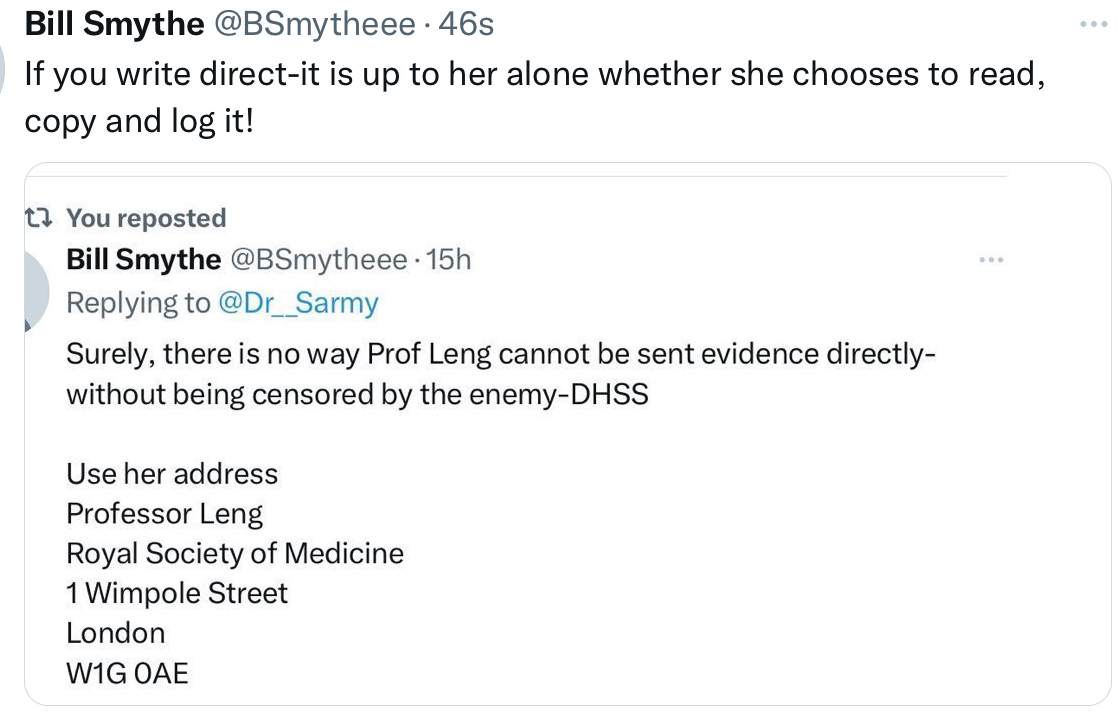Screen dimensions: 1118x717
Task: Open the @BSmytheee handle on the top tweet
Action: (x=314, y=24)
